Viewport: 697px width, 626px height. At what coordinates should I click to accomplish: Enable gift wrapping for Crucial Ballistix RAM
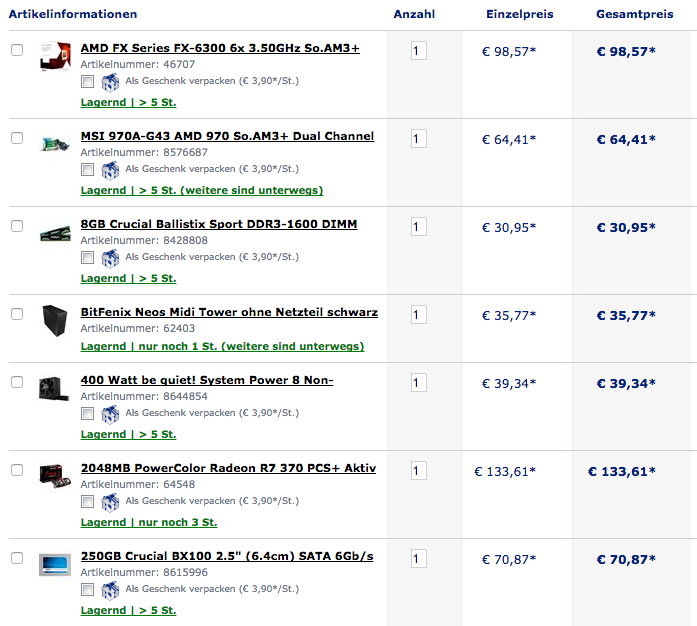tap(88, 257)
